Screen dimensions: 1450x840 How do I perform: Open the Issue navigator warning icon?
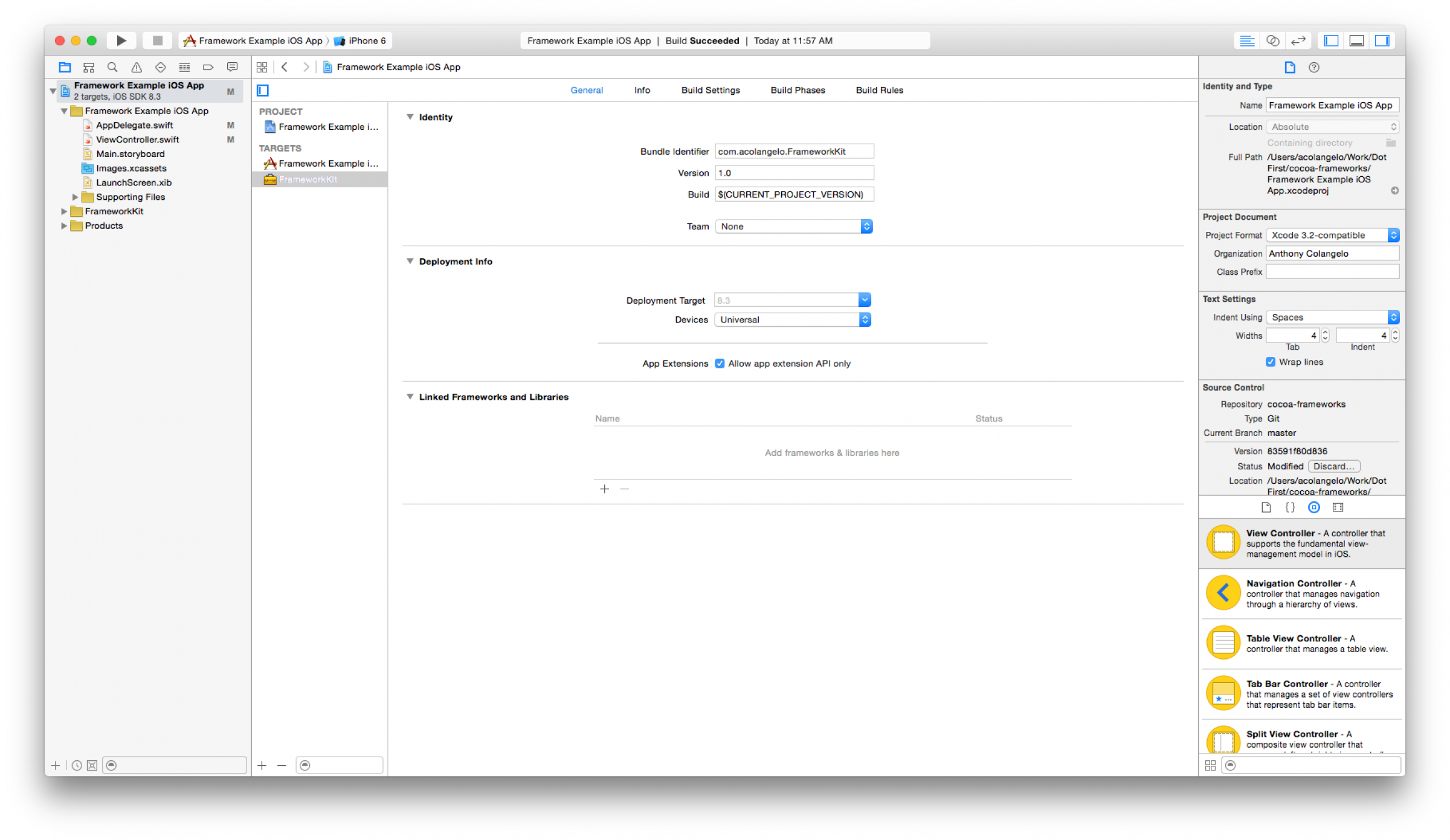pyautogui.click(x=137, y=67)
